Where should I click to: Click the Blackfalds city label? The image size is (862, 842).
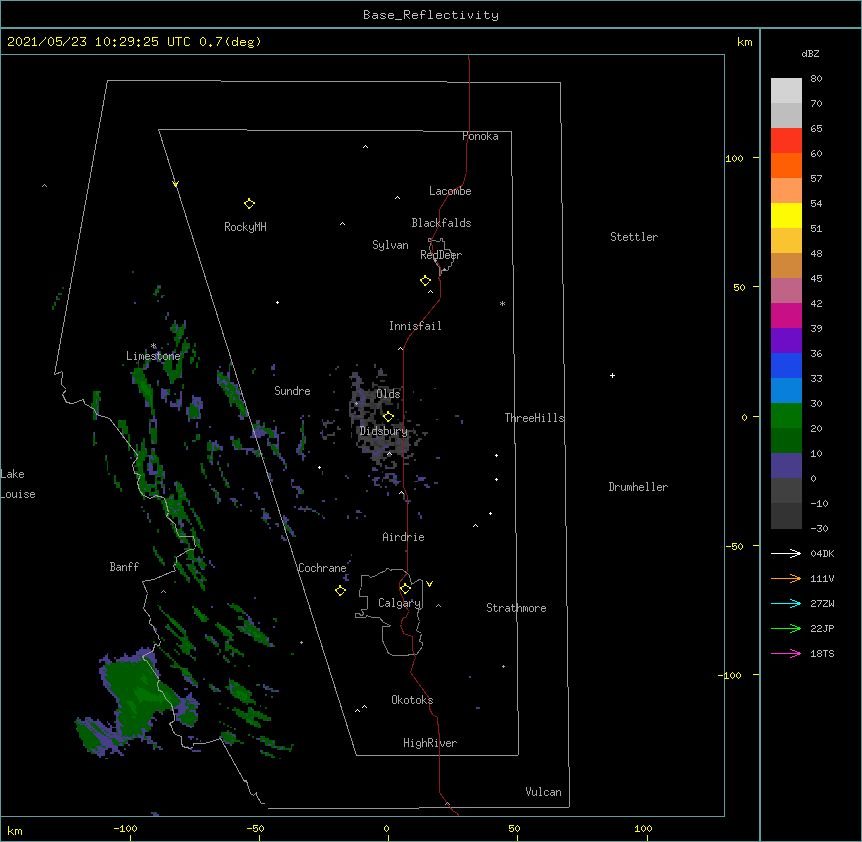point(441,223)
